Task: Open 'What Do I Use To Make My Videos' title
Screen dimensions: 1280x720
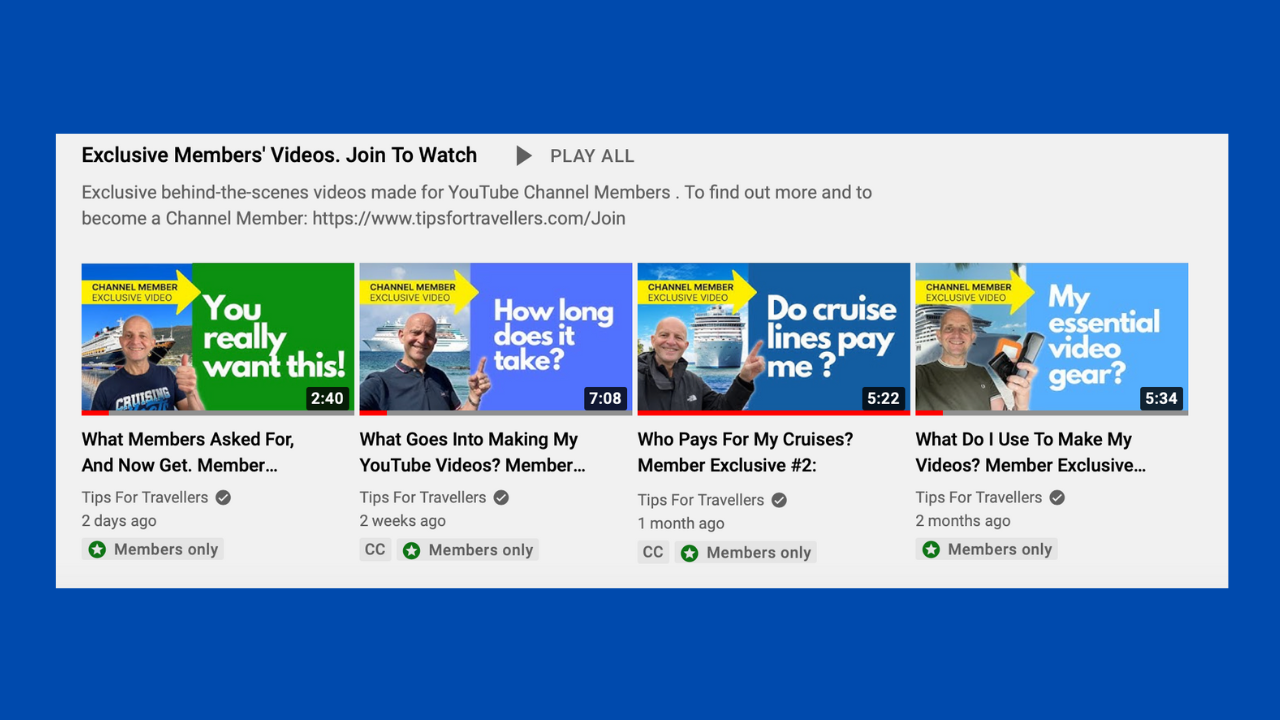Action: [x=1031, y=452]
